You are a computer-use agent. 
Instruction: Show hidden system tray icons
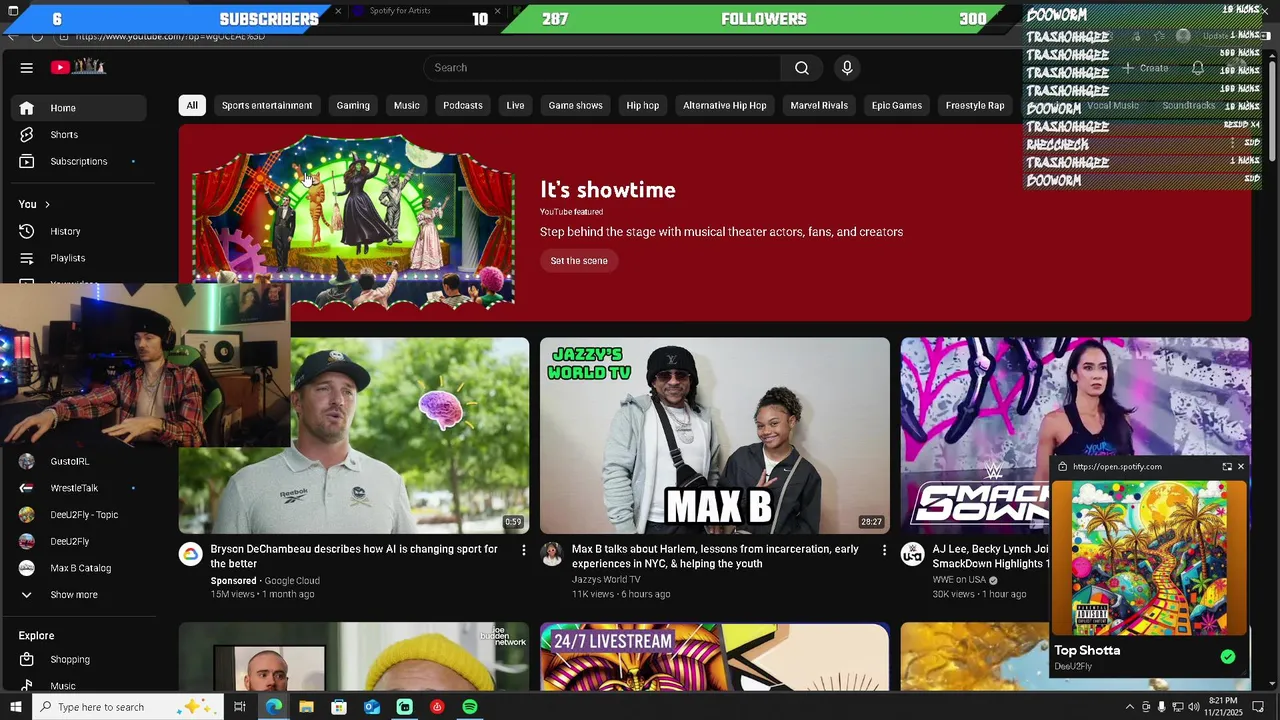tap(1130, 707)
